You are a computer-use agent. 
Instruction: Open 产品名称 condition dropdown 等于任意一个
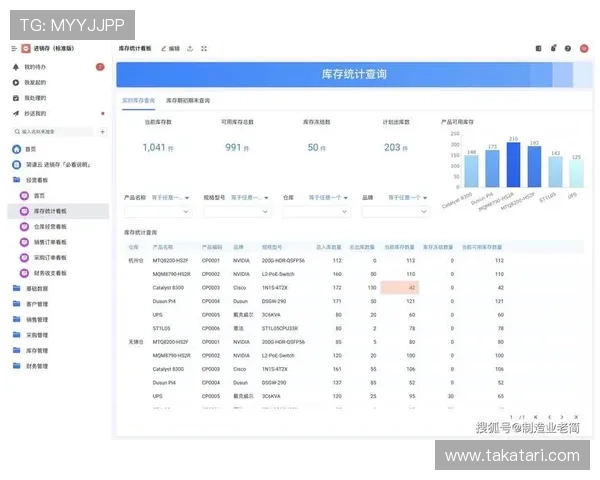pyautogui.click(x=170, y=198)
